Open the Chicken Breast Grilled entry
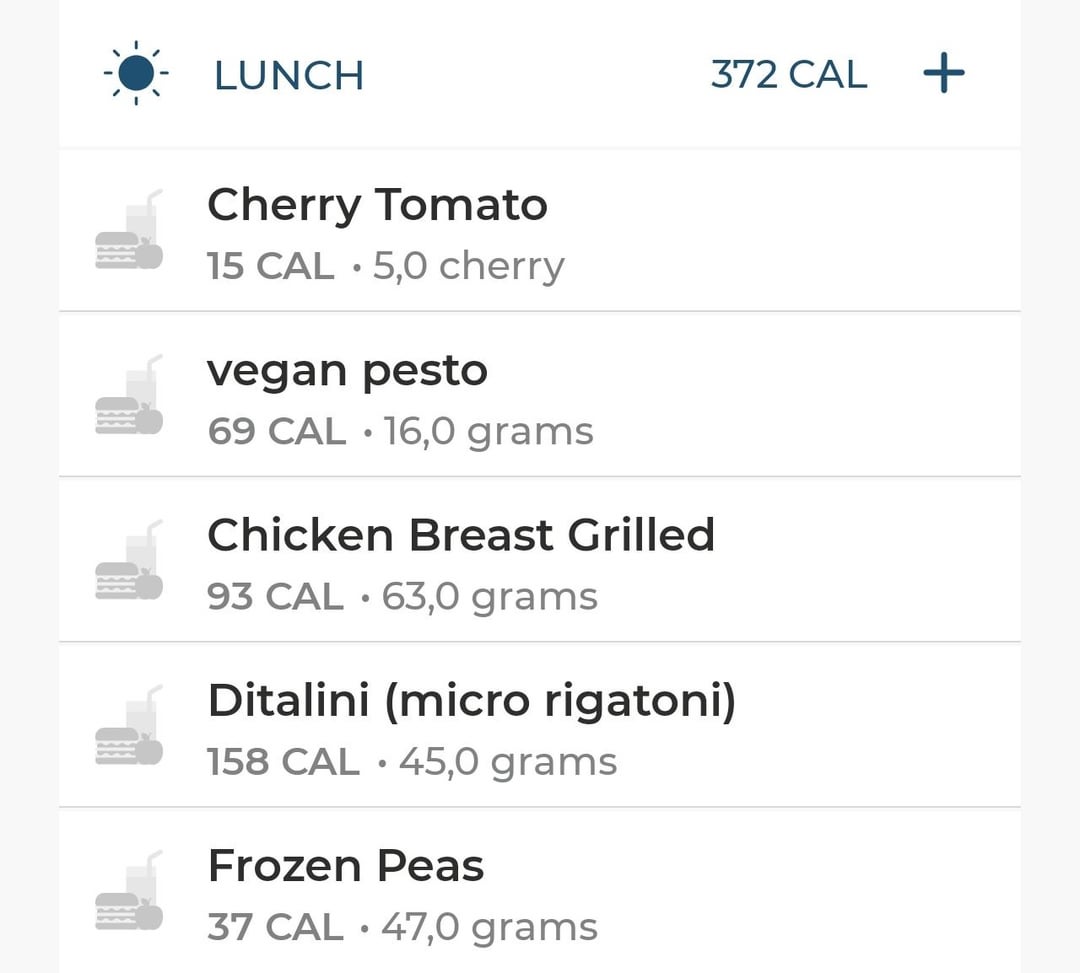The image size is (1080, 973). pyautogui.click(x=540, y=559)
